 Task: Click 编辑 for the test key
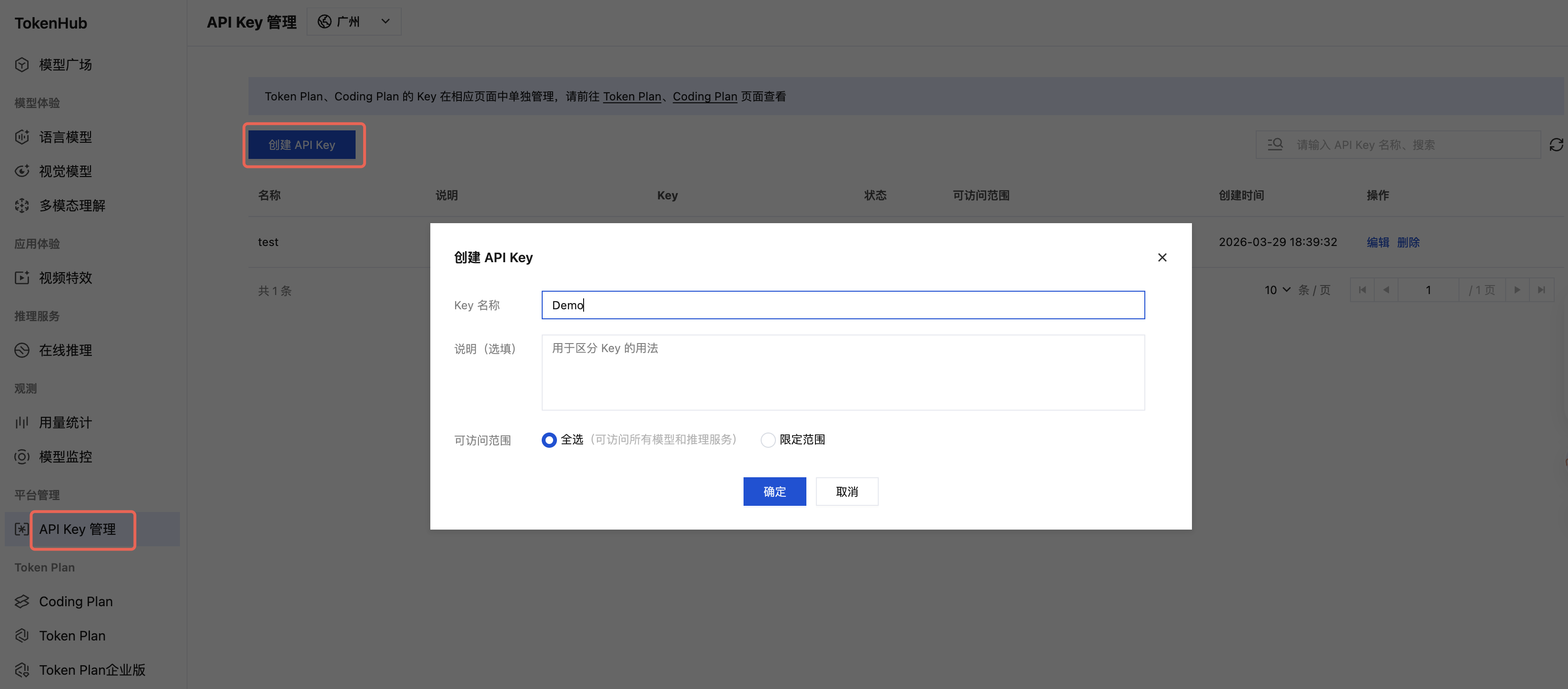[1378, 242]
